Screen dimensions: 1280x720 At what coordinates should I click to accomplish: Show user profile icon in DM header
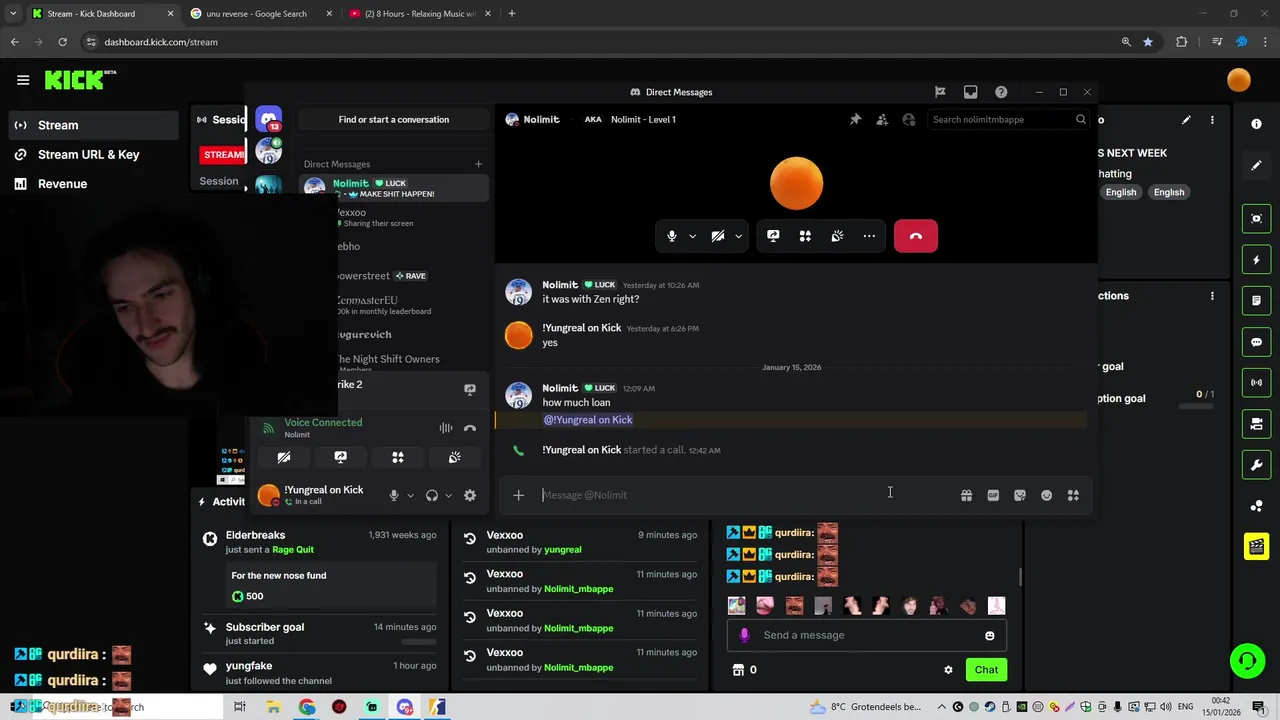point(909,119)
